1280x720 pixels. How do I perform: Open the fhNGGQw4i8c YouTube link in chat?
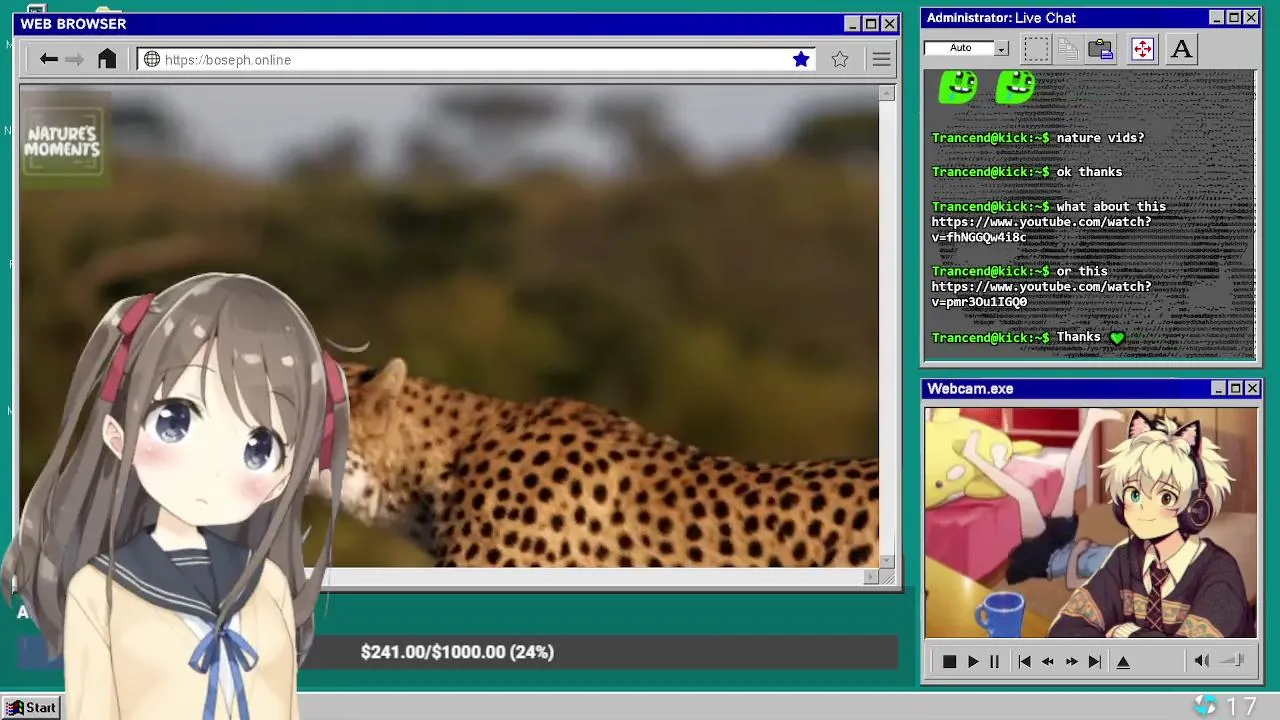point(1041,229)
